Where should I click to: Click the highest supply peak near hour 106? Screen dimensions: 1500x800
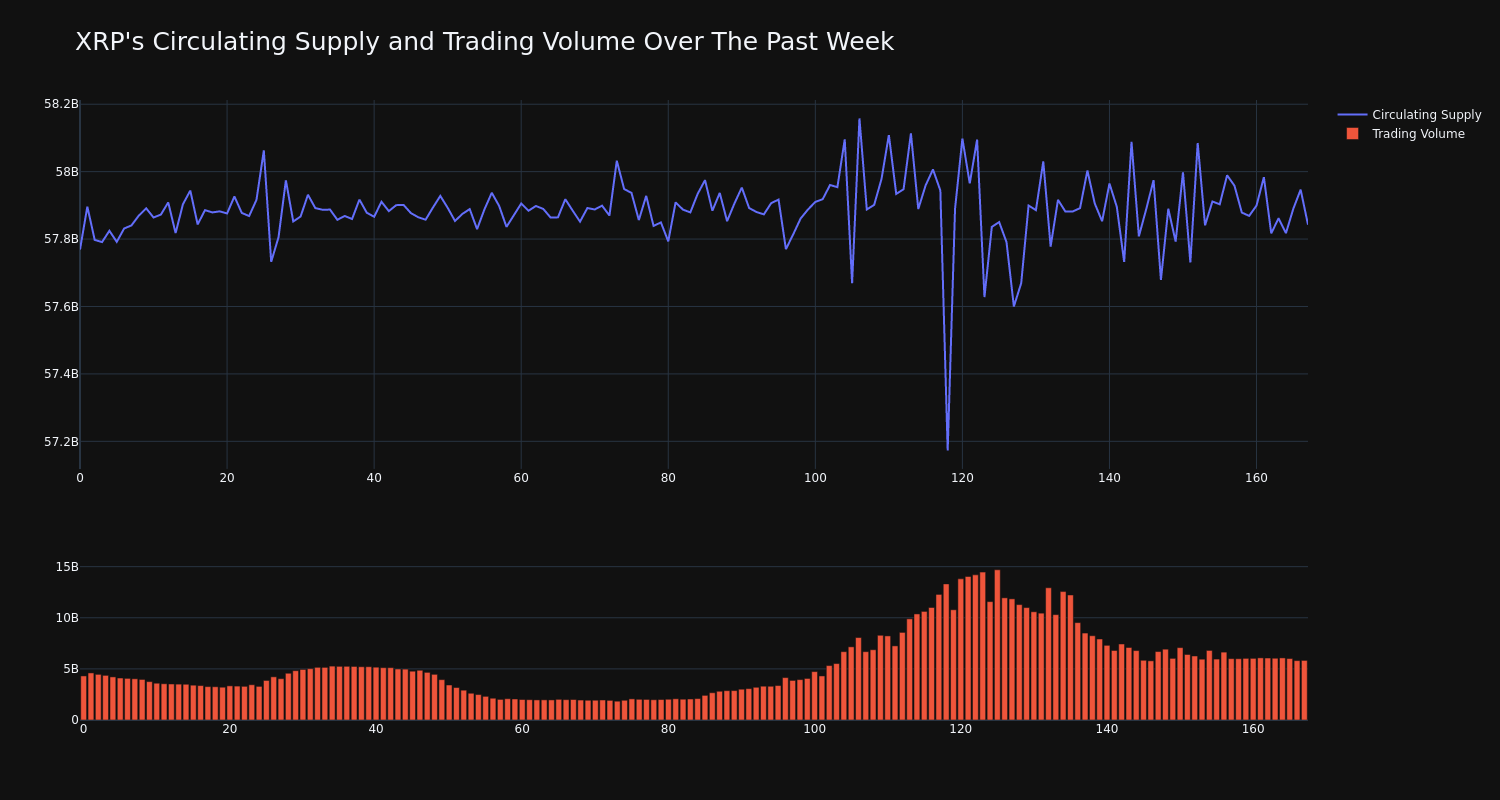point(859,119)
